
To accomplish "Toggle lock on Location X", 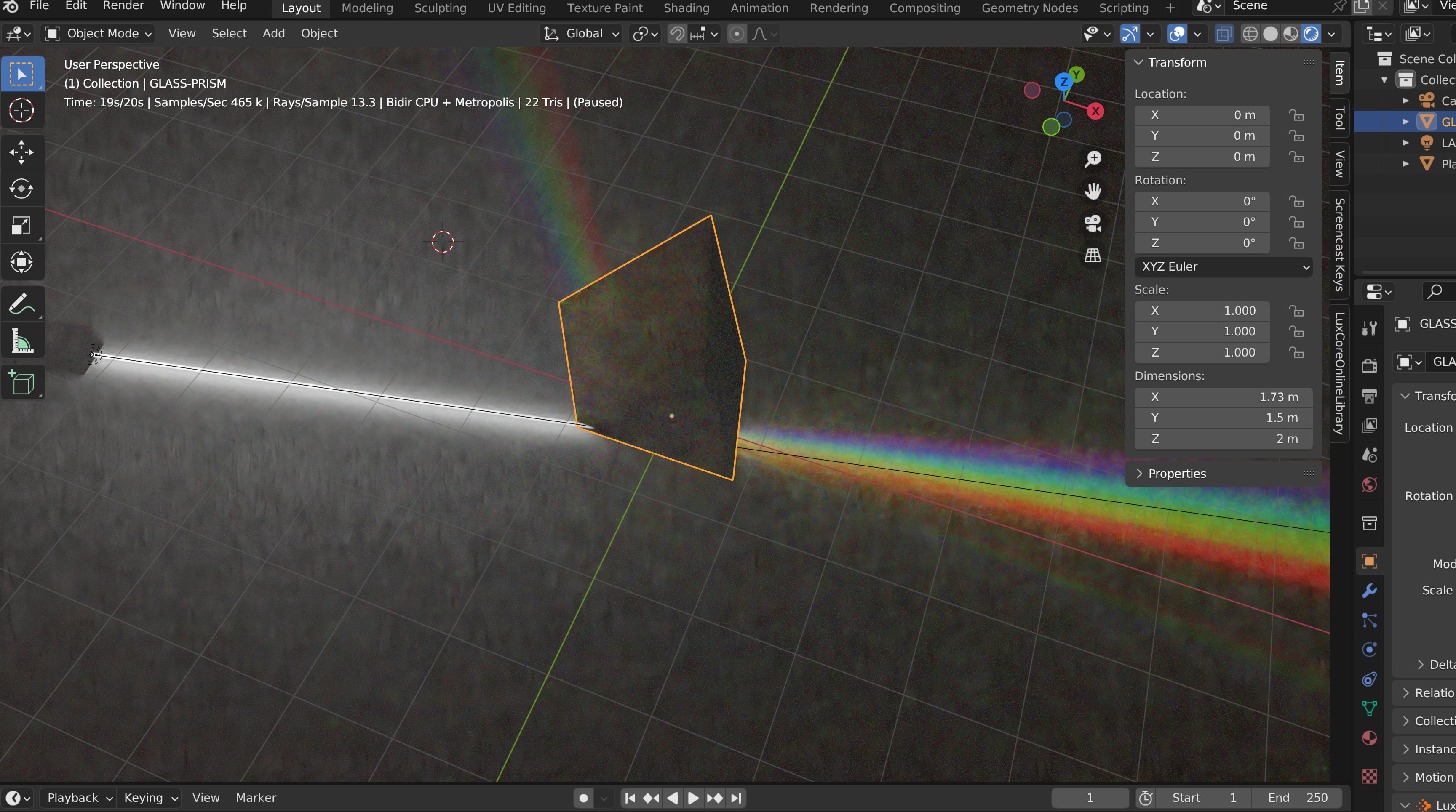I will pos(1296,115).
